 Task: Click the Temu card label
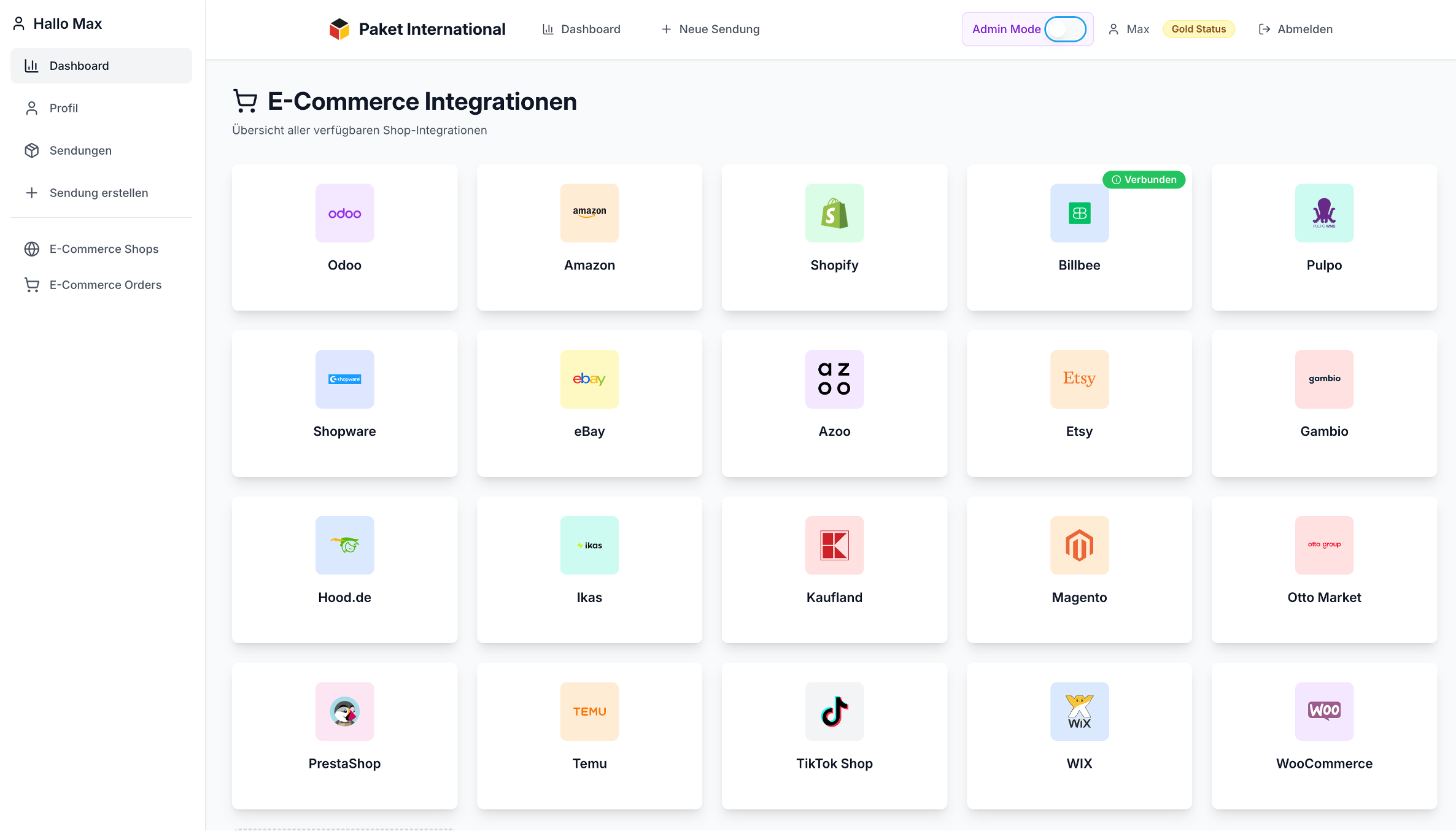point(589,764)
